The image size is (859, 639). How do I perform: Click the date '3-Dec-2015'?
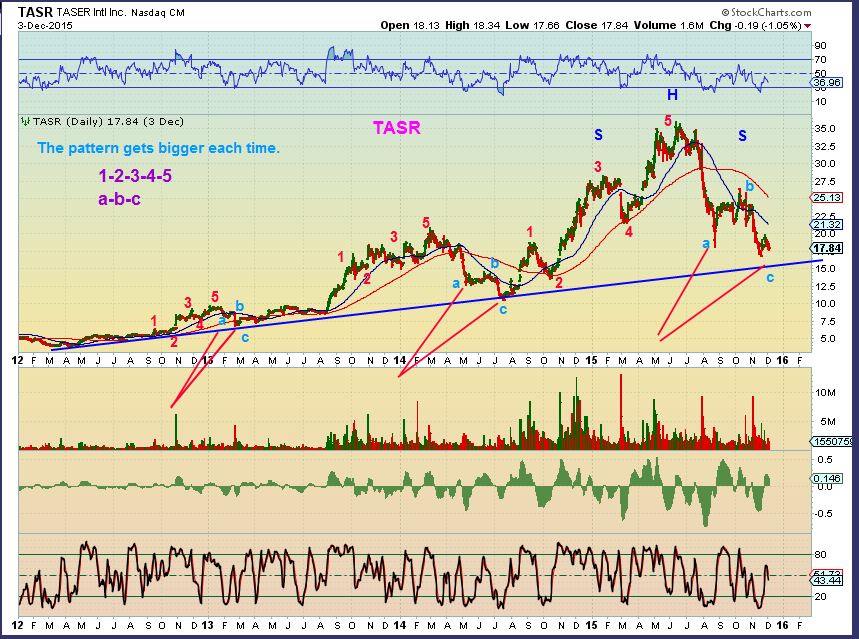point(45,25)
